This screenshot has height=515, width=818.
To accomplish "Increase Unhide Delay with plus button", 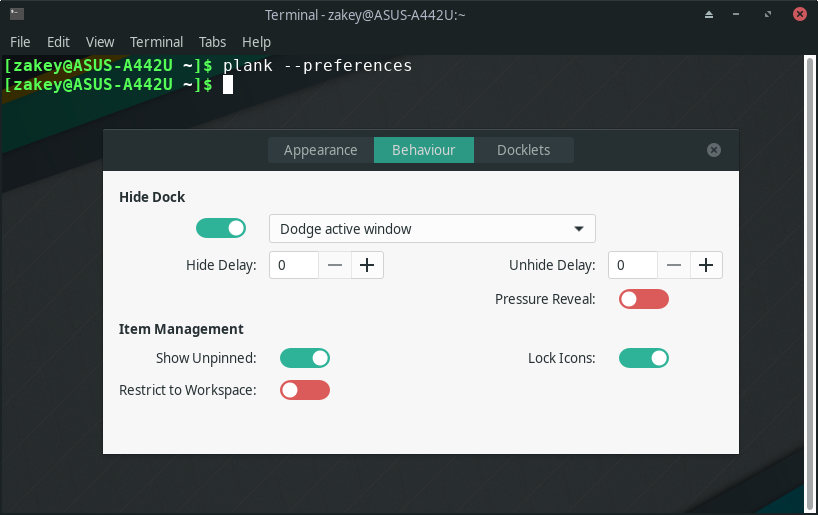I will pos(706,265).
